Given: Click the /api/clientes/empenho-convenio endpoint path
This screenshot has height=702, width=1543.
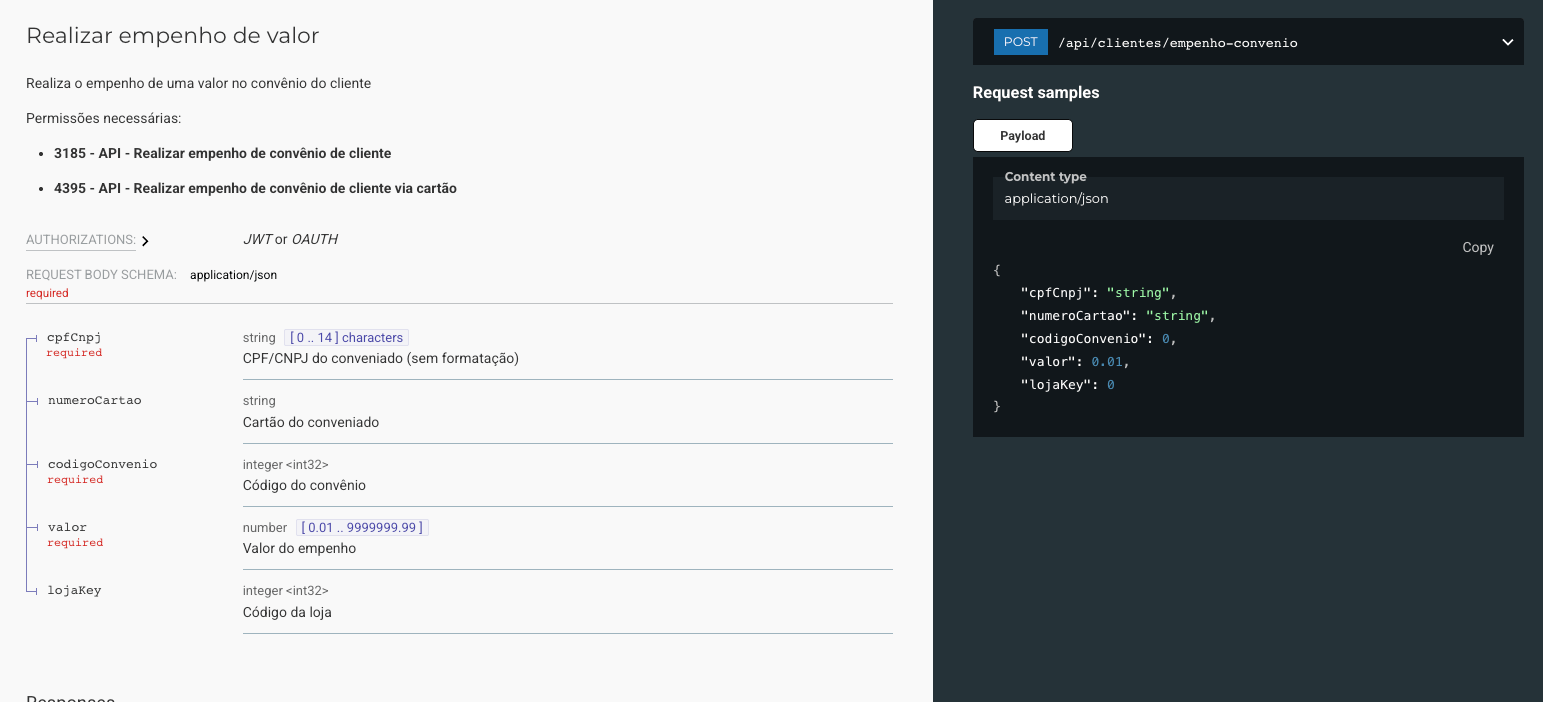Looking at the screenshot, I should point(1178,43).
